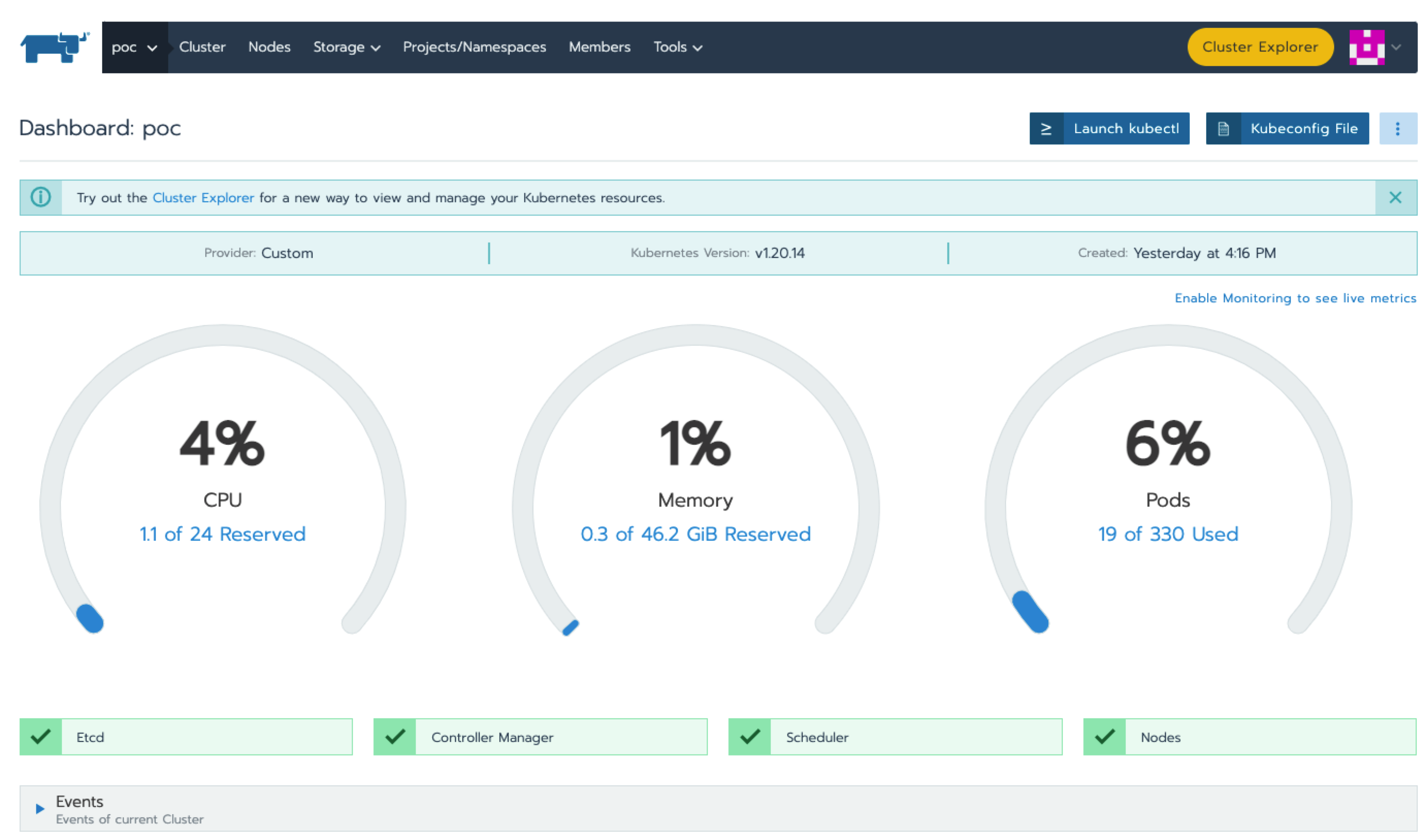Open the Projects/Namespaces menu item
Image resolution: width=1426 pixels, height=840 pixels.
coord(474,47)
